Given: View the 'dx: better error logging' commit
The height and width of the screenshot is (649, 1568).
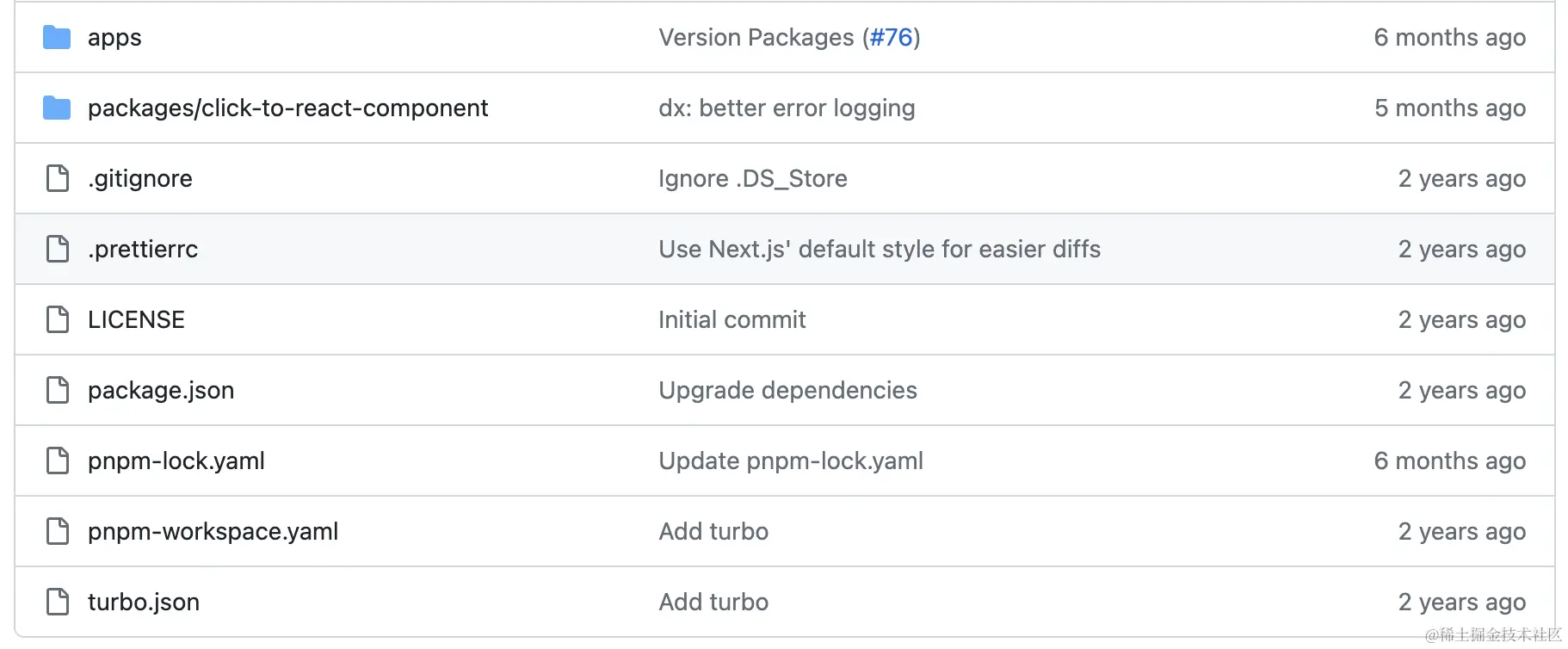Looking at the screenshot, I should coord(787,108).
